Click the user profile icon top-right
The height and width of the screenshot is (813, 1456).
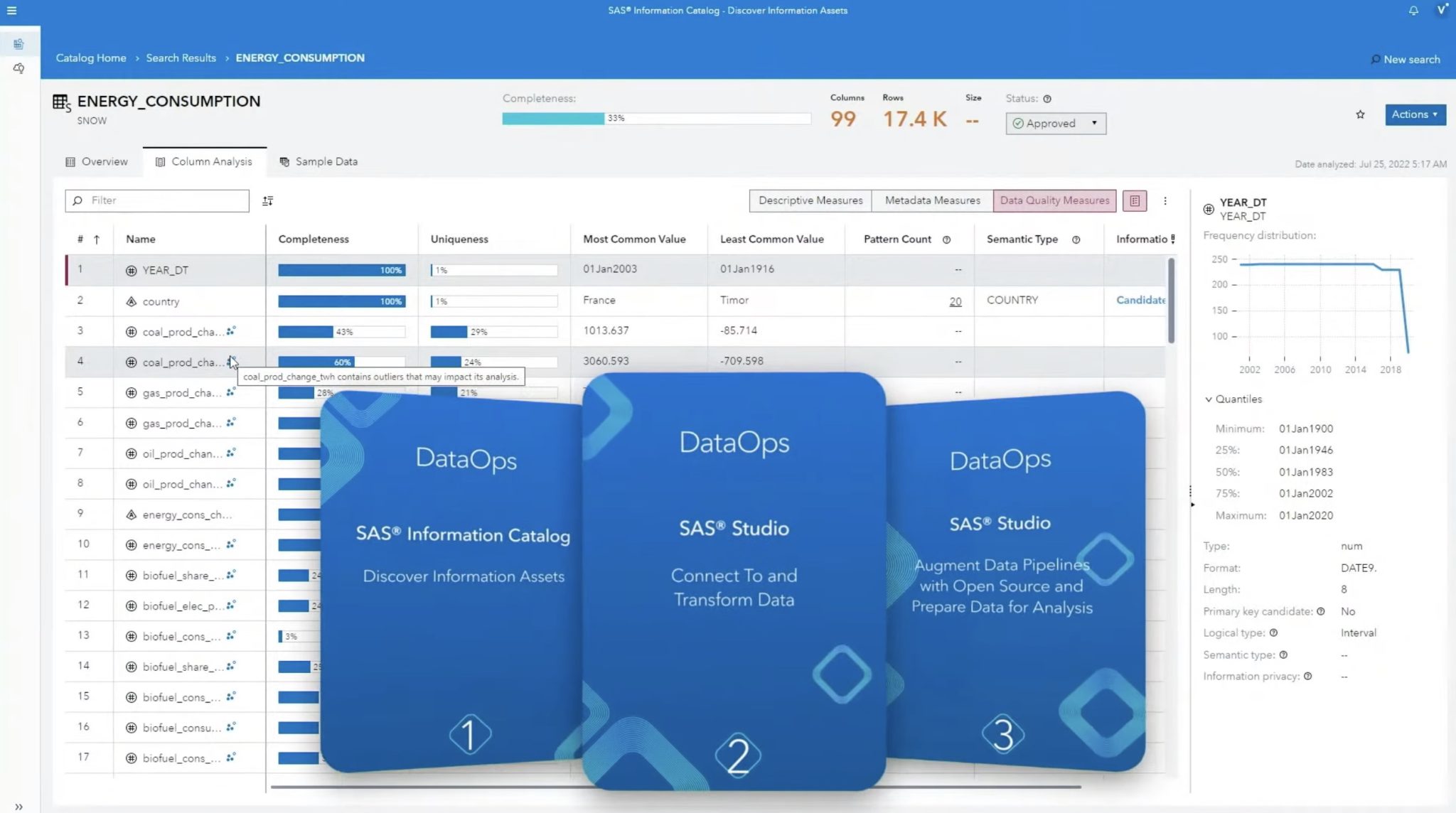pyautogui.click(x=1442, y=11)
